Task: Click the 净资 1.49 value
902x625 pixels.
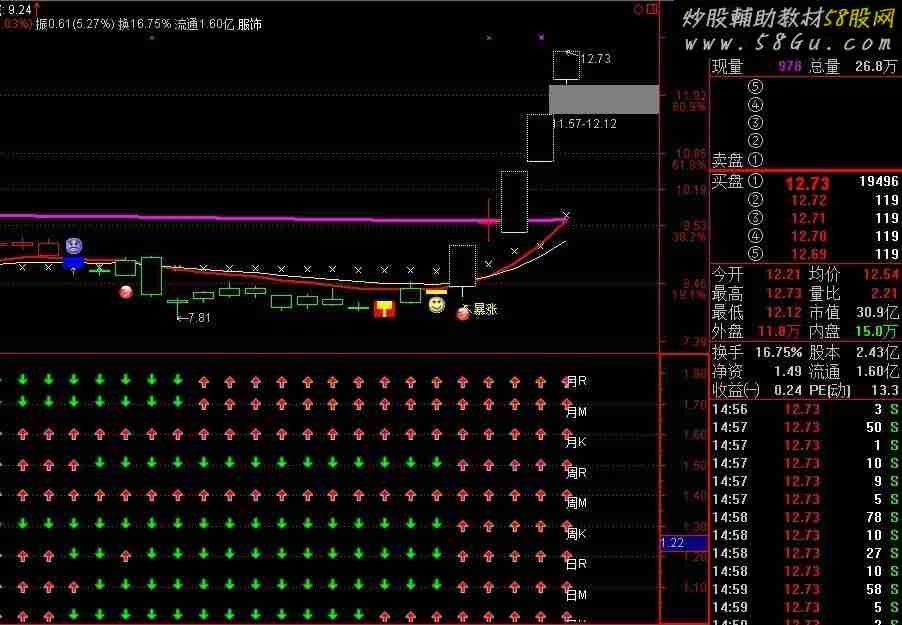Action: pos(788,371)
